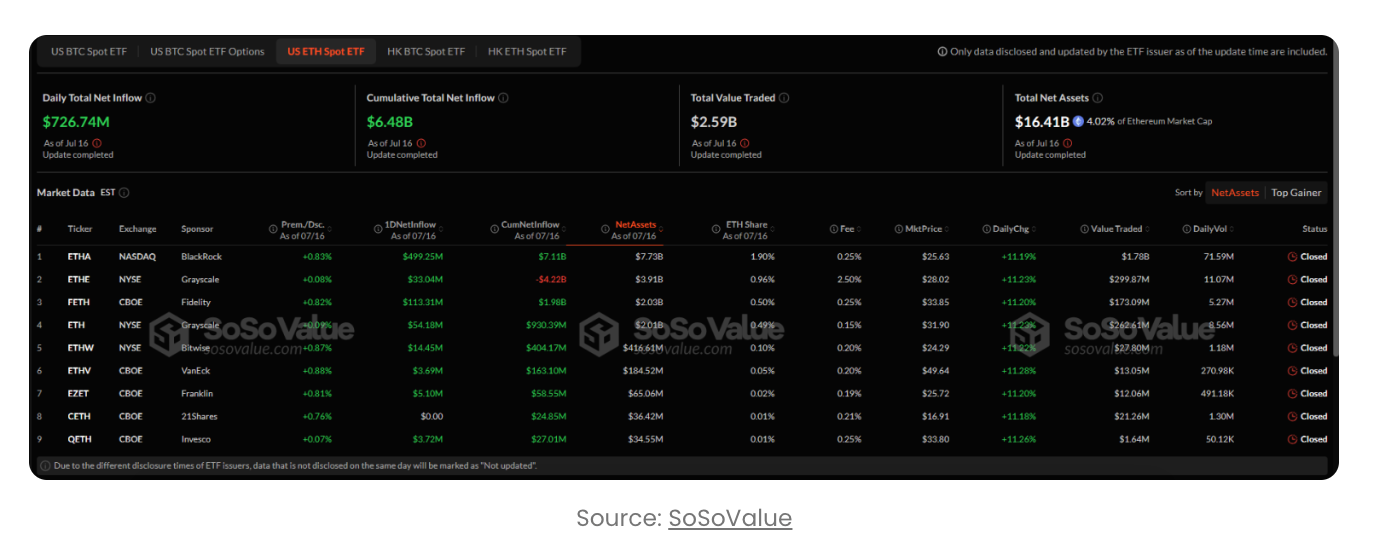Click the ETHA ticker
1382x546 pixels.
(x=79, y=257)
